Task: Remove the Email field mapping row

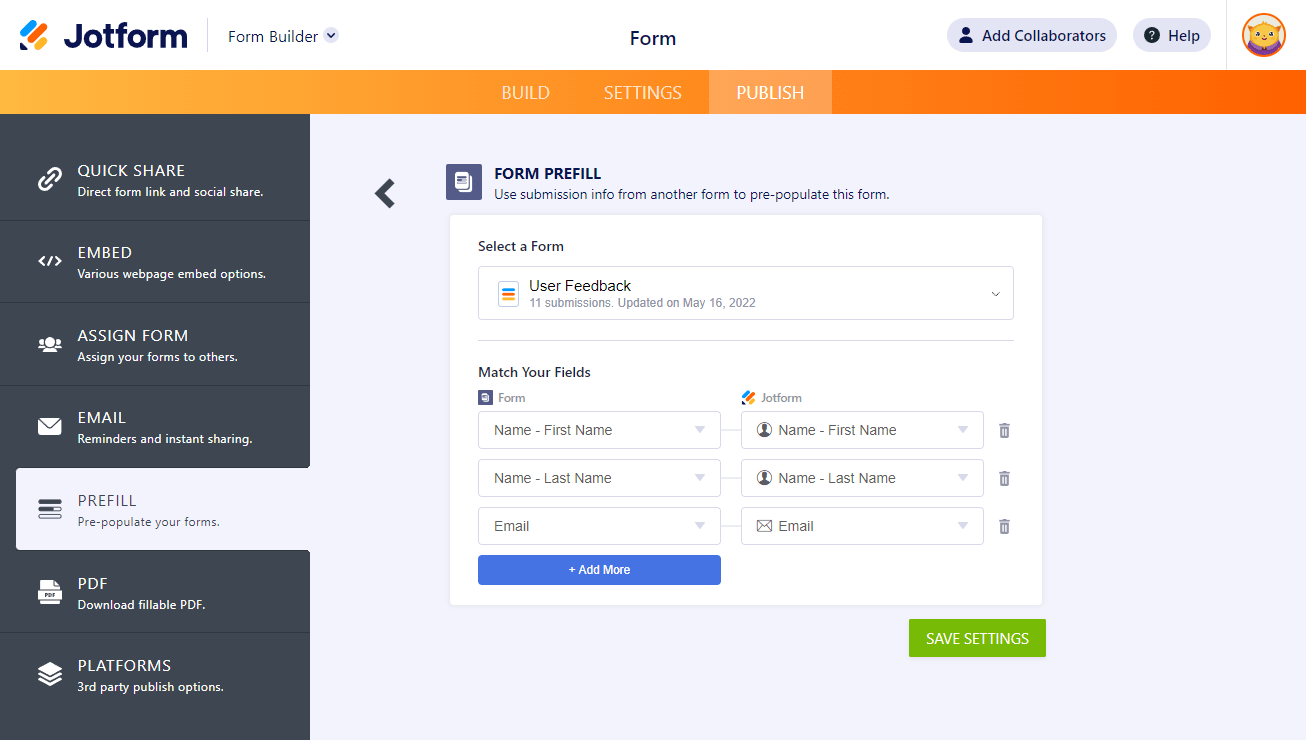Action: point(1004,526)
